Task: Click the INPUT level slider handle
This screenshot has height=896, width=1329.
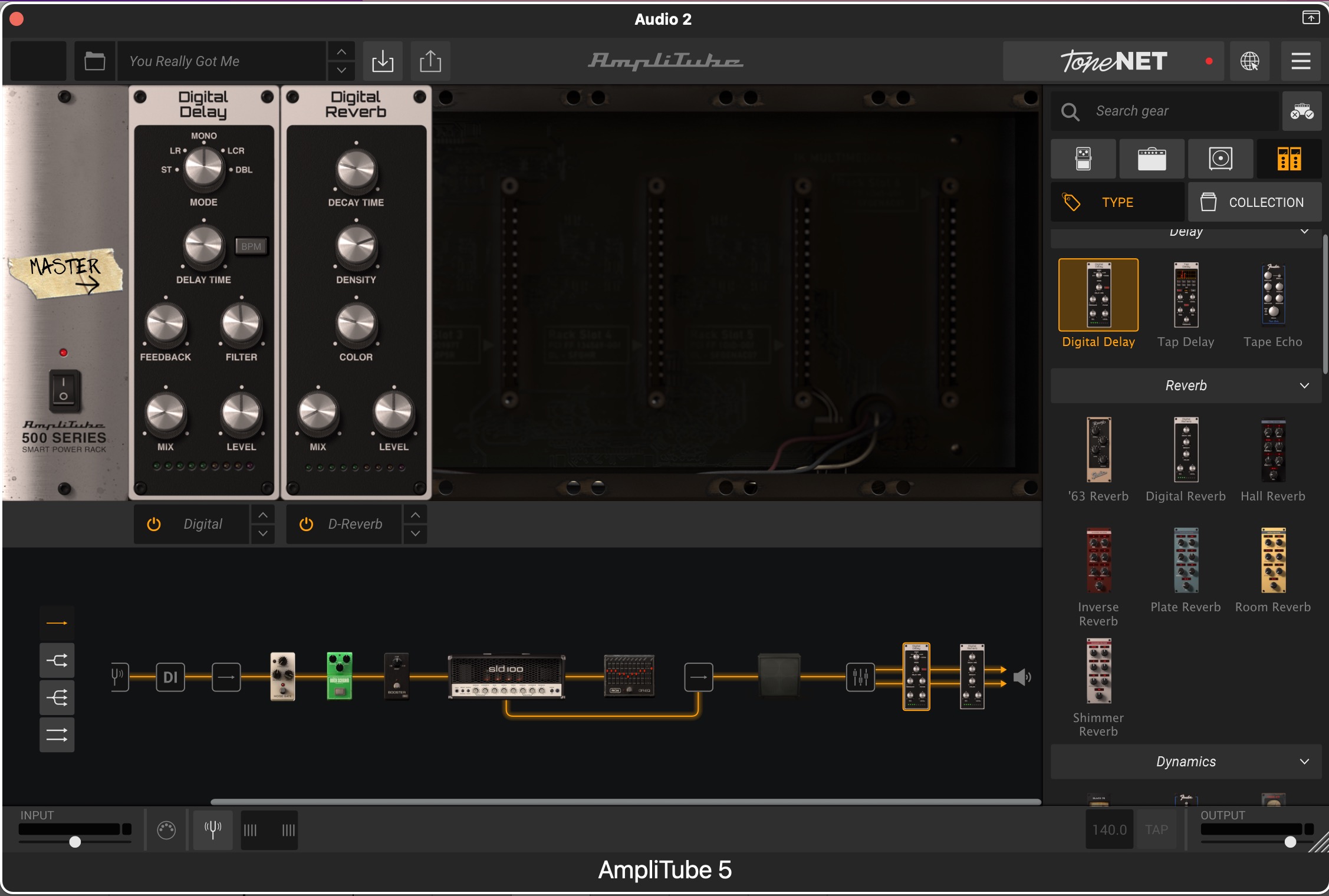Action: [75, 842]
